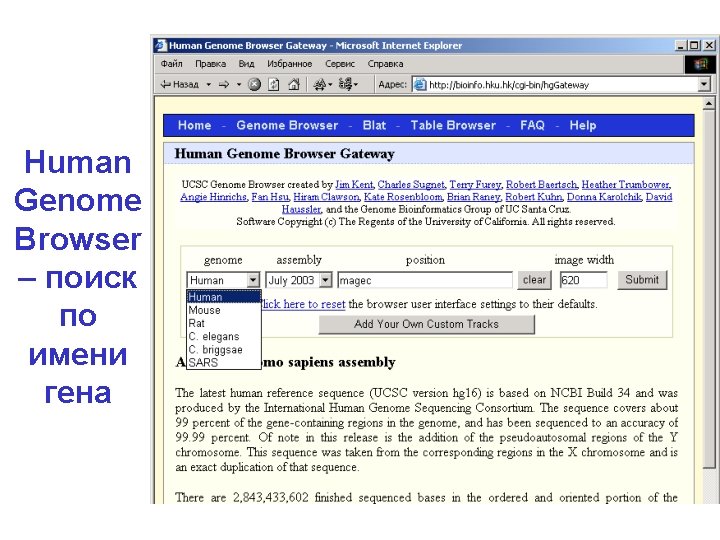Open the Сервис menu
The height and width of the screenshot is (540, 720).
pyautogui.click(x=340, y=64)
